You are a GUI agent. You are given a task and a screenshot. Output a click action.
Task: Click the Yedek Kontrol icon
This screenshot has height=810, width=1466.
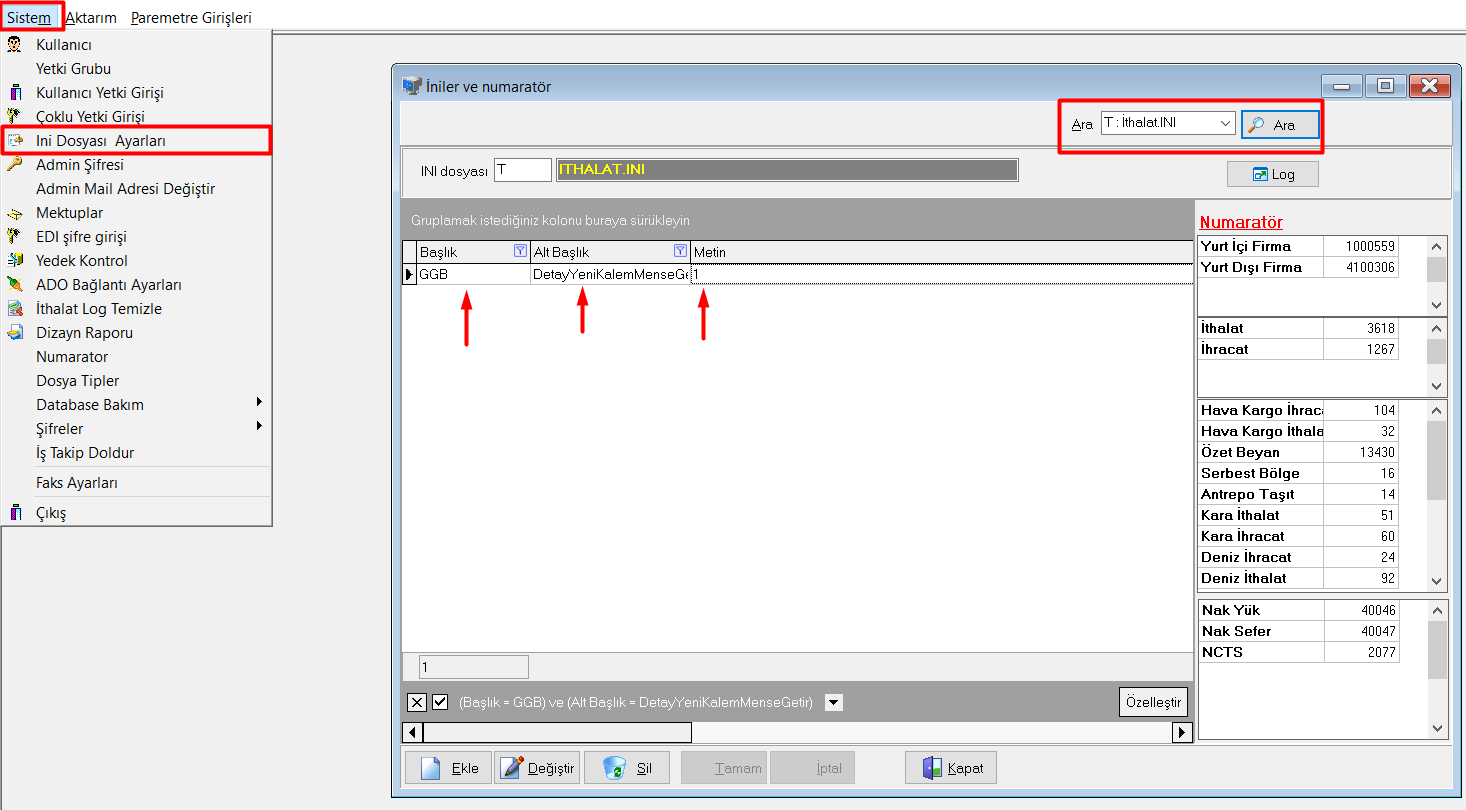15,261
